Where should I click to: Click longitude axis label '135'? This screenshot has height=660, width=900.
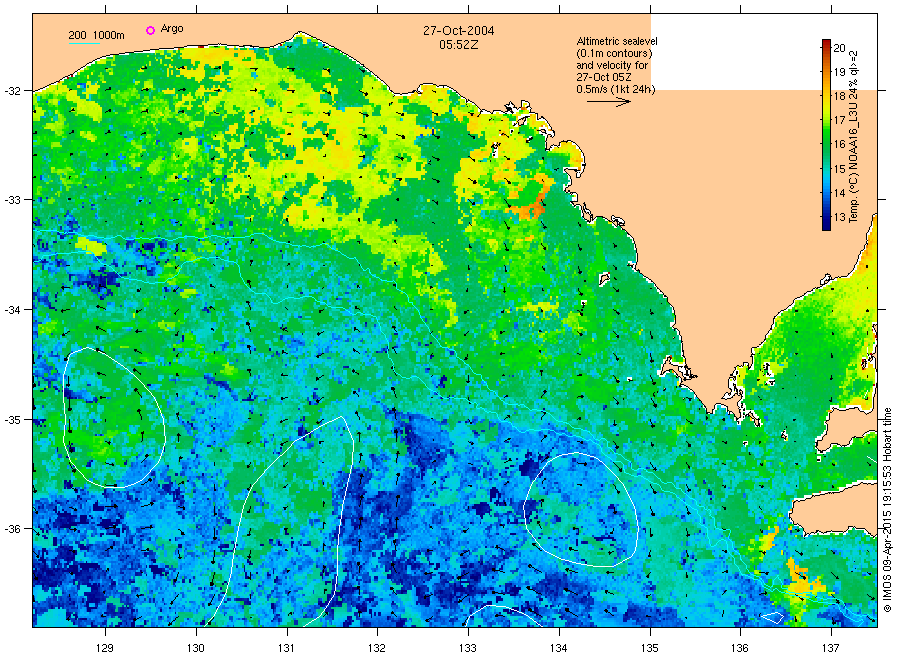point(650,648)
